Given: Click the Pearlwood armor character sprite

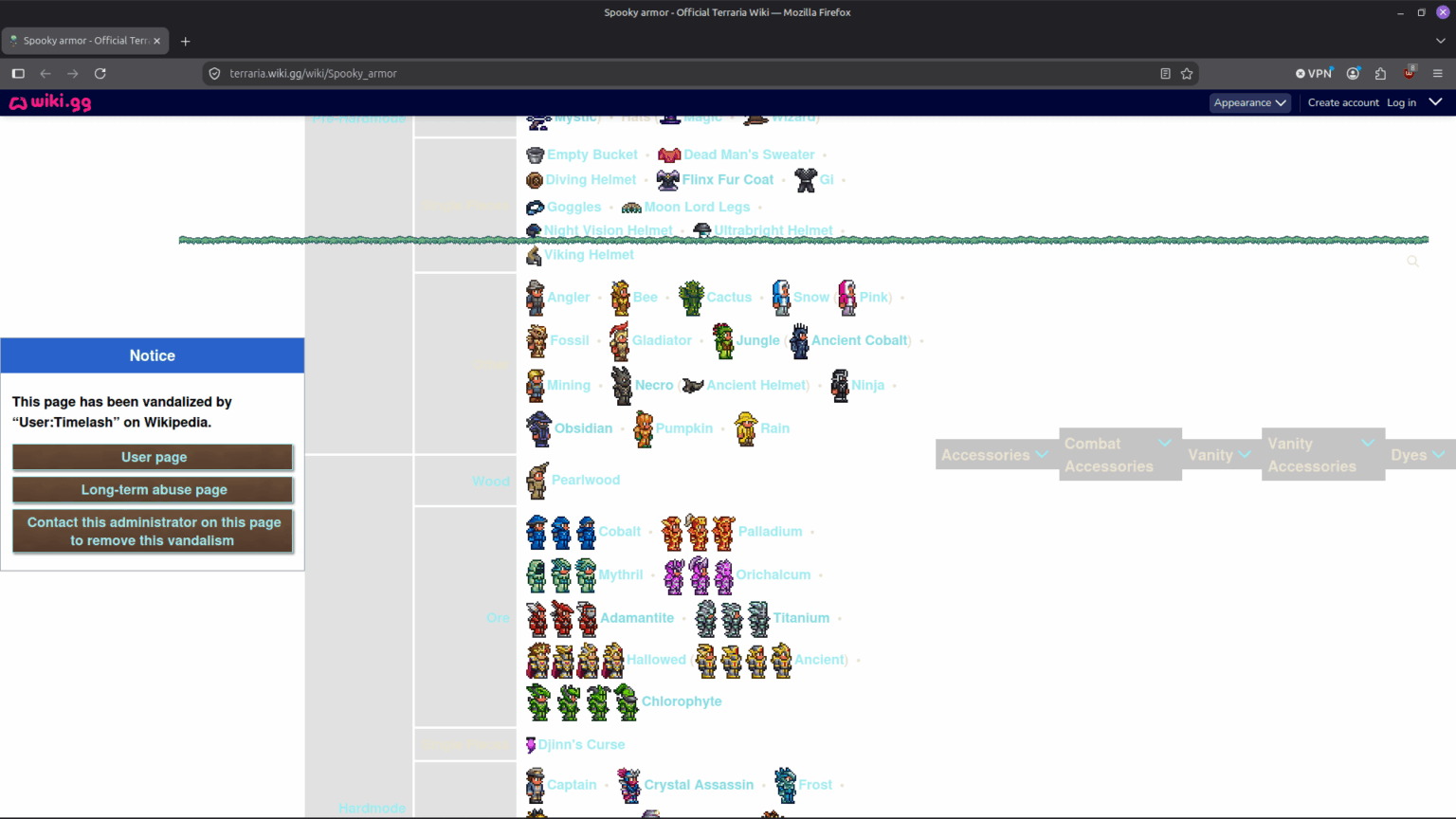Looking at the screenshot, I should 537,481.
